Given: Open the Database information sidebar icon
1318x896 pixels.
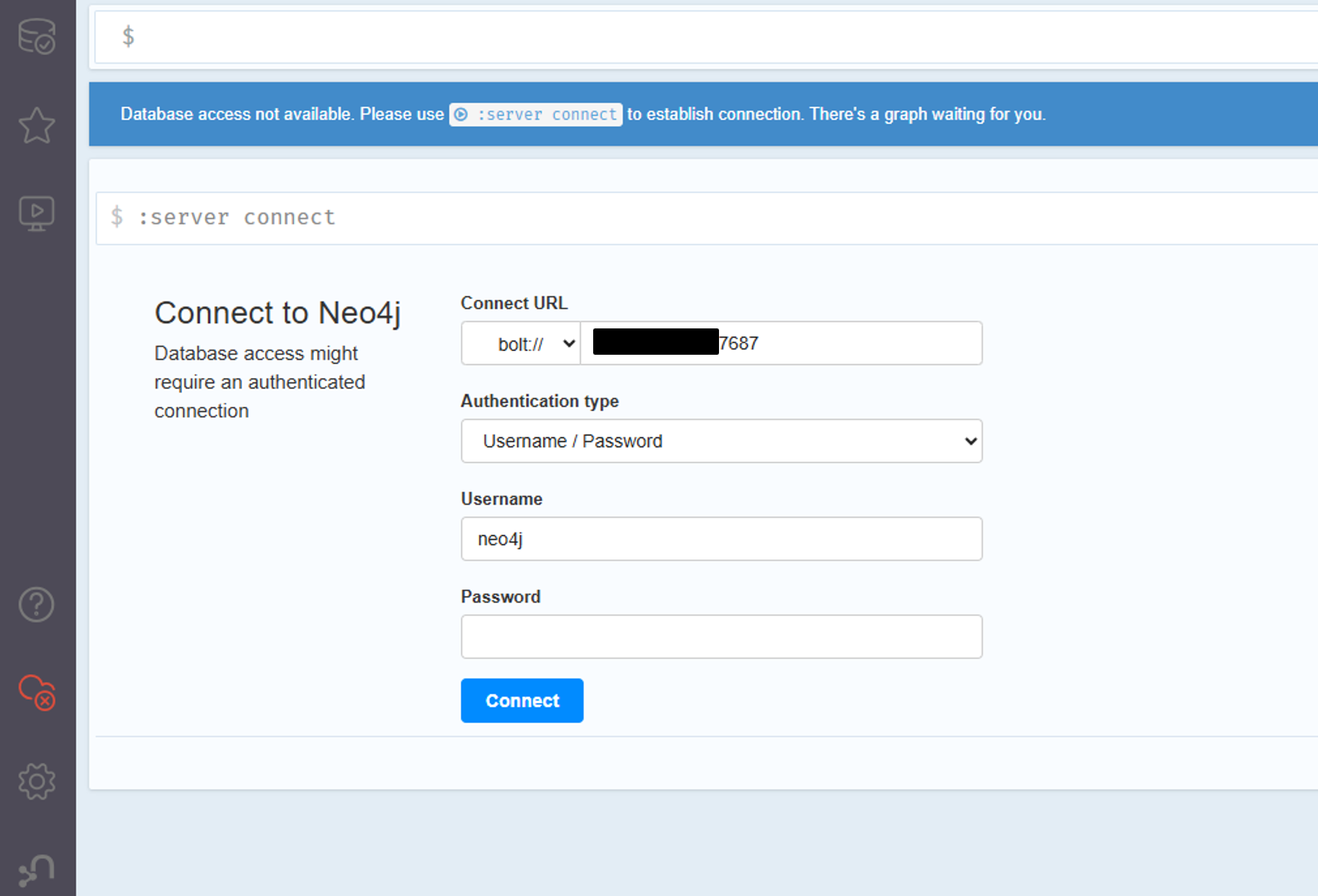Looking at the screenshot, I should coord(37,36).
